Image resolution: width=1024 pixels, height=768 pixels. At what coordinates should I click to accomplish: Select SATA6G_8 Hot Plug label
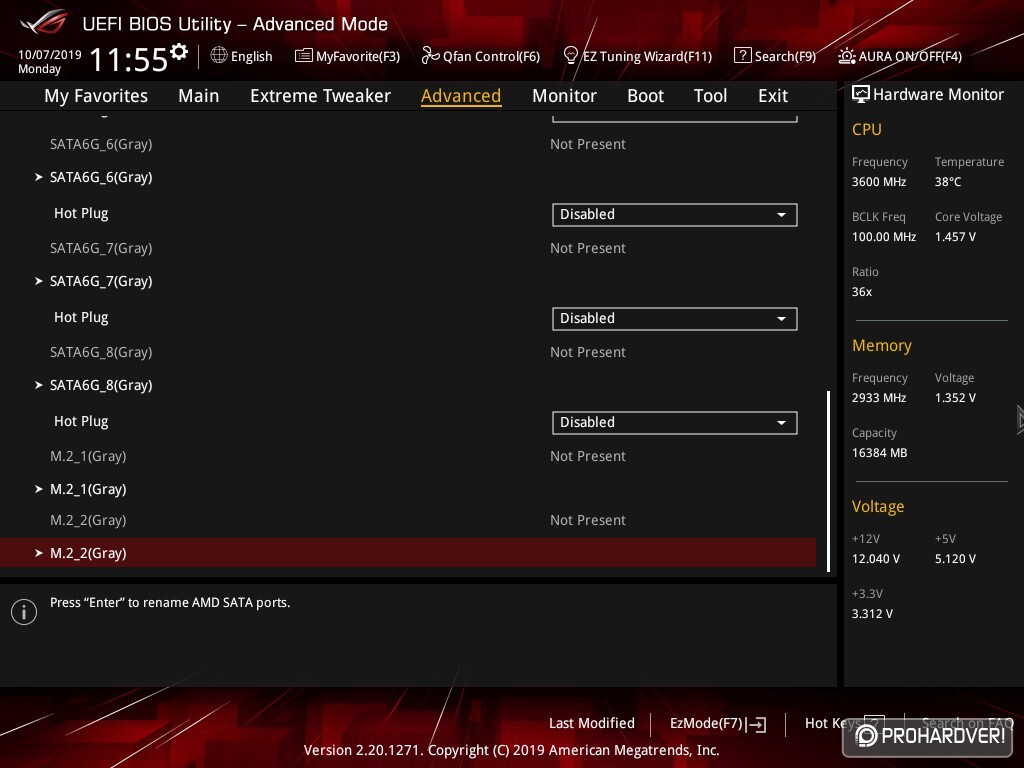[x=81, y=421]
